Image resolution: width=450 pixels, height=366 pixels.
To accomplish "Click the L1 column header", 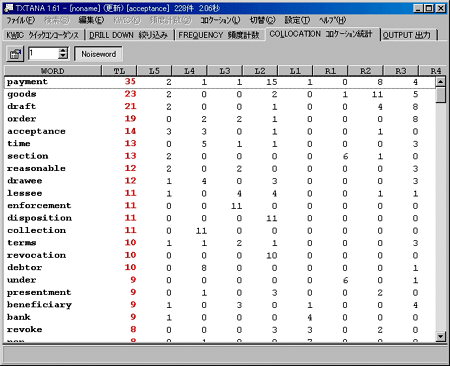I will pos(295,71).
